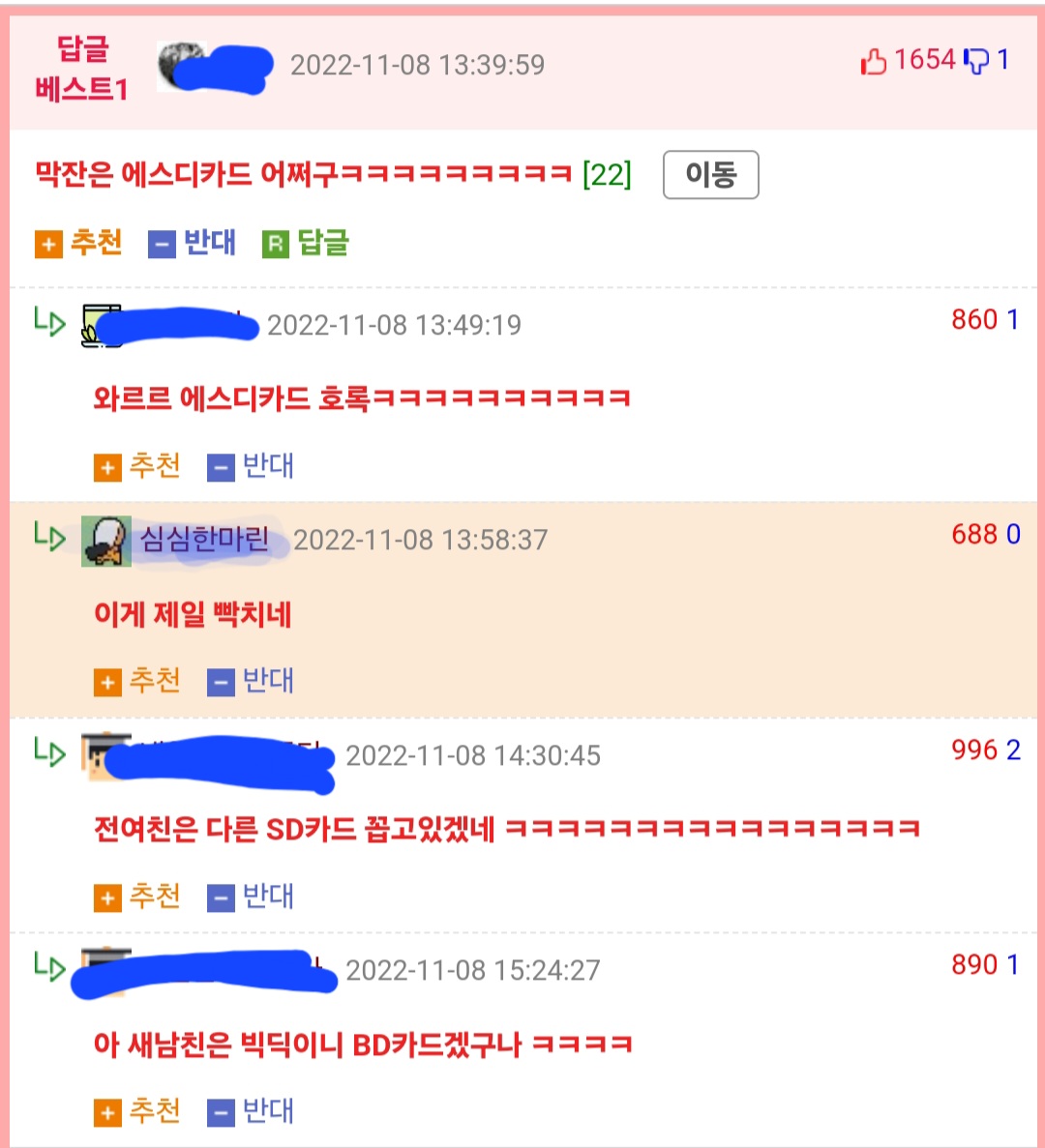The width and height of the screenshot is (1045, 1148).
Task: Click the thumbs-down icon beside 1654
Action: tap(976, 62)
